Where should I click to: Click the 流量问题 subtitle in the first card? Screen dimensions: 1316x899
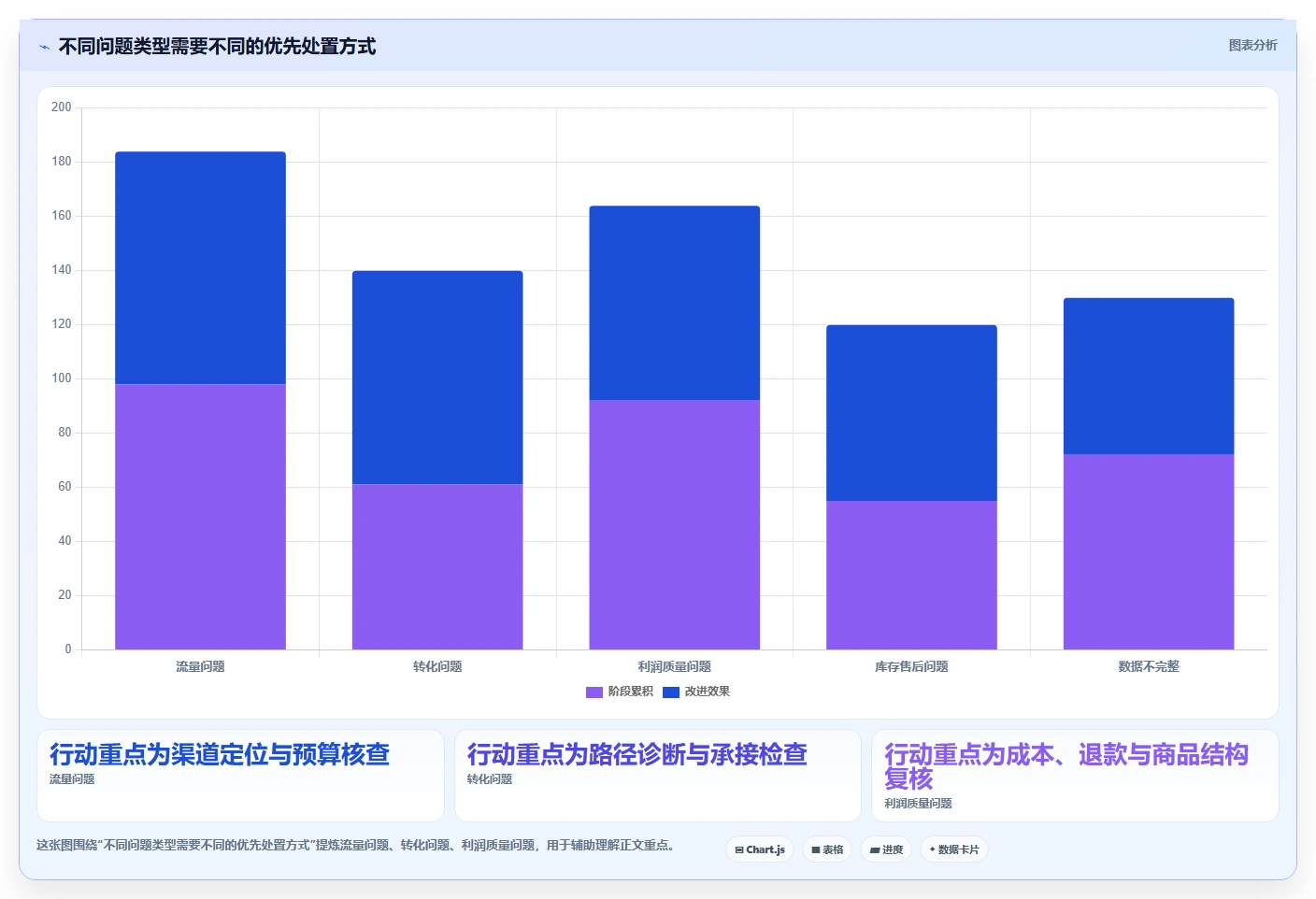coord(72,779)
